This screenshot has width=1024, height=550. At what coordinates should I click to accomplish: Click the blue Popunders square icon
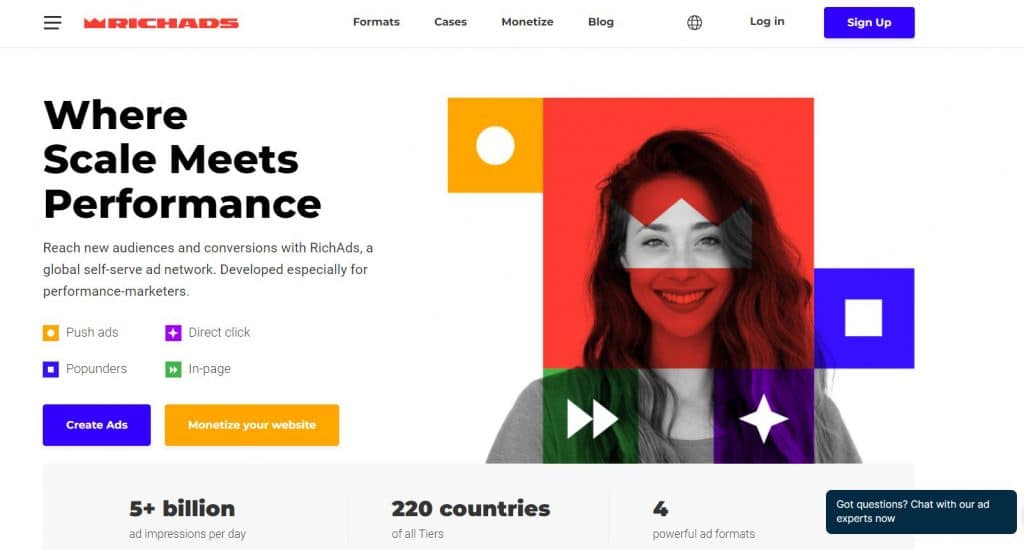(51, 370)
